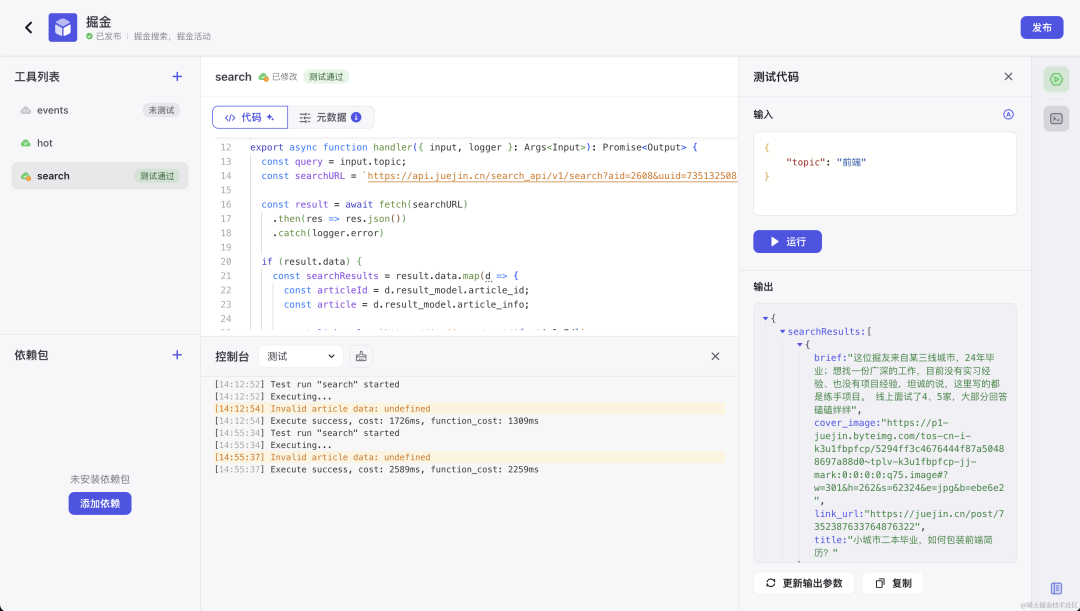Click 更新输出参数 button
This screenshot has height=611, width=1080.
click(804, 583)
